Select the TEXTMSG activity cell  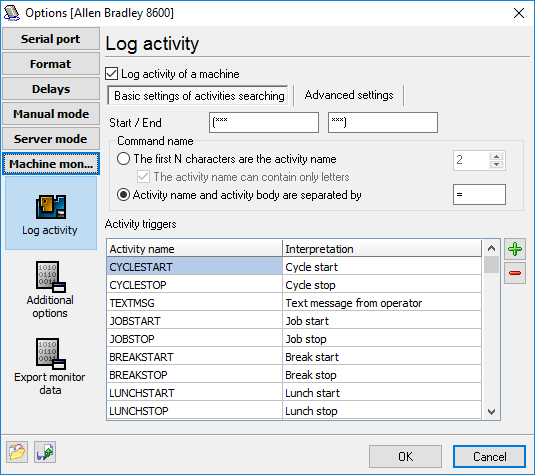pos(194,303)
